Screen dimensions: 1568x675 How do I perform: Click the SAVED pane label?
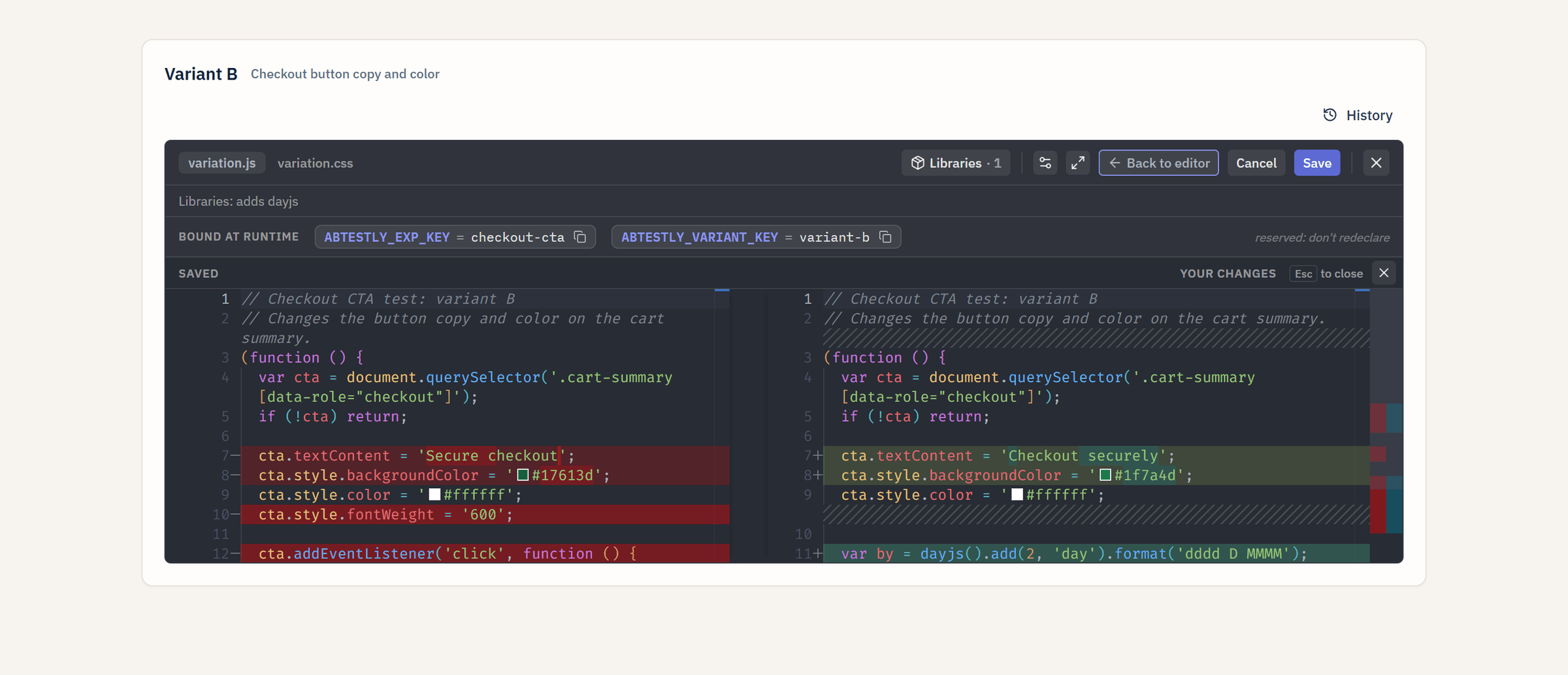pos(199,273)
